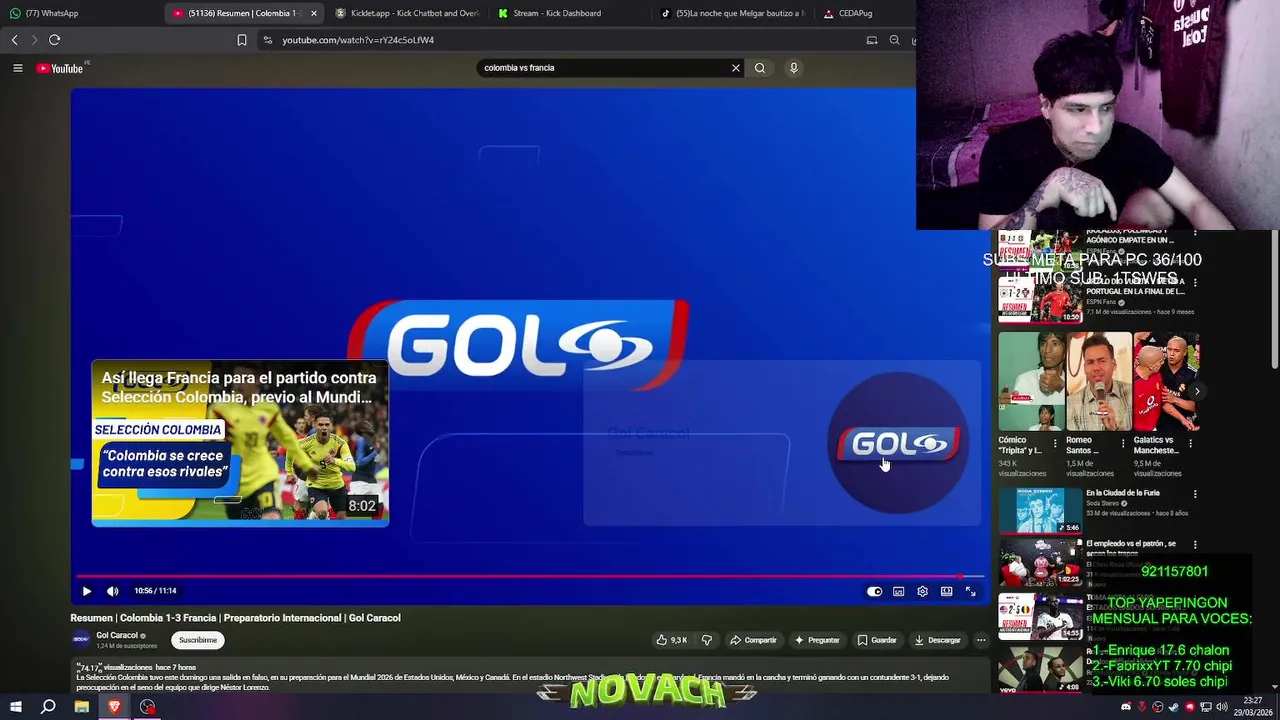
Task: Click the YouTube logo
Action: click(60, 68)
